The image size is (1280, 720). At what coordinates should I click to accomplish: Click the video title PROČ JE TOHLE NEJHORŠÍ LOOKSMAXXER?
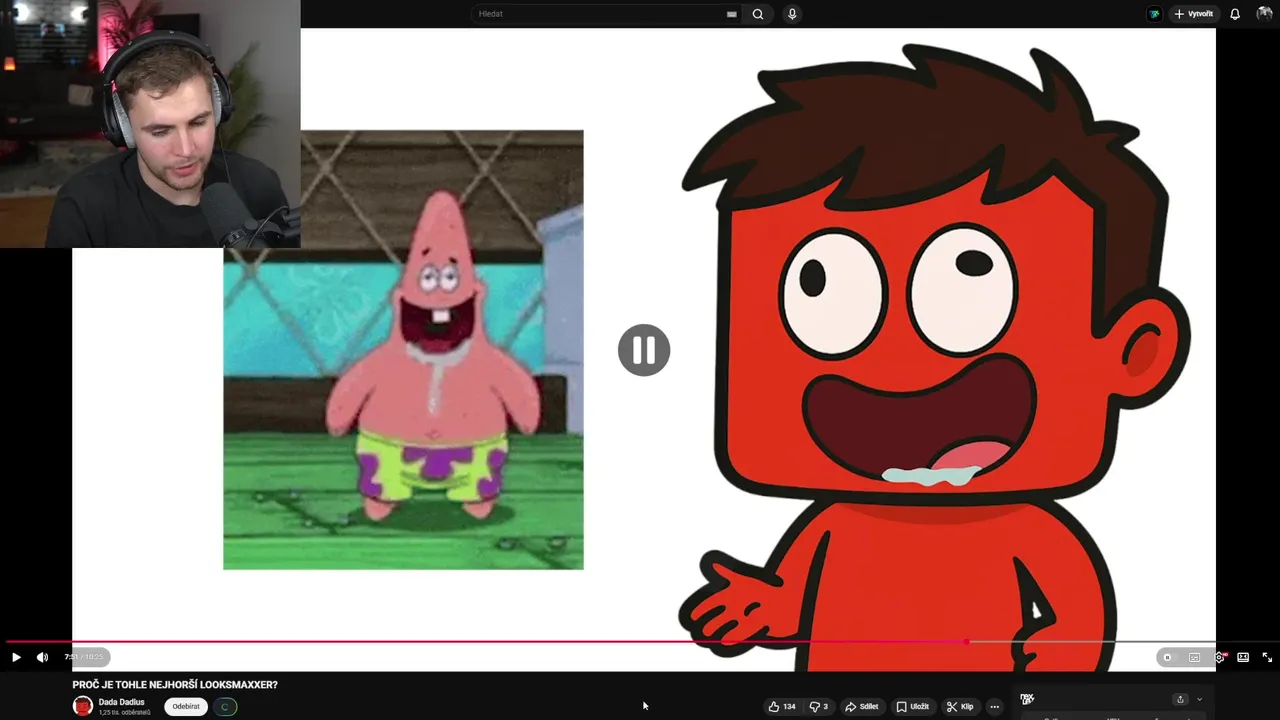coord(175,685)
